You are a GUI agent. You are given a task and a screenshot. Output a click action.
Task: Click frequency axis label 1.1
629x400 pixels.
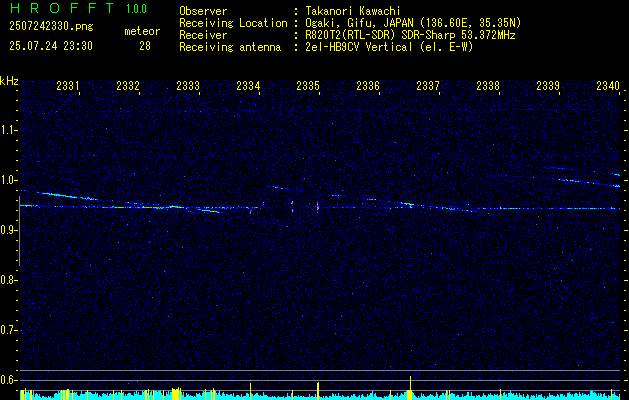coord(8,130)
